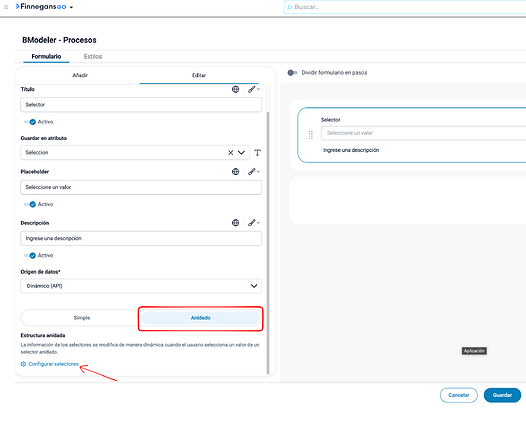Screen dimensions: 526x423
Task: Switch to the Estilos tab
Action: pos(93,56)
